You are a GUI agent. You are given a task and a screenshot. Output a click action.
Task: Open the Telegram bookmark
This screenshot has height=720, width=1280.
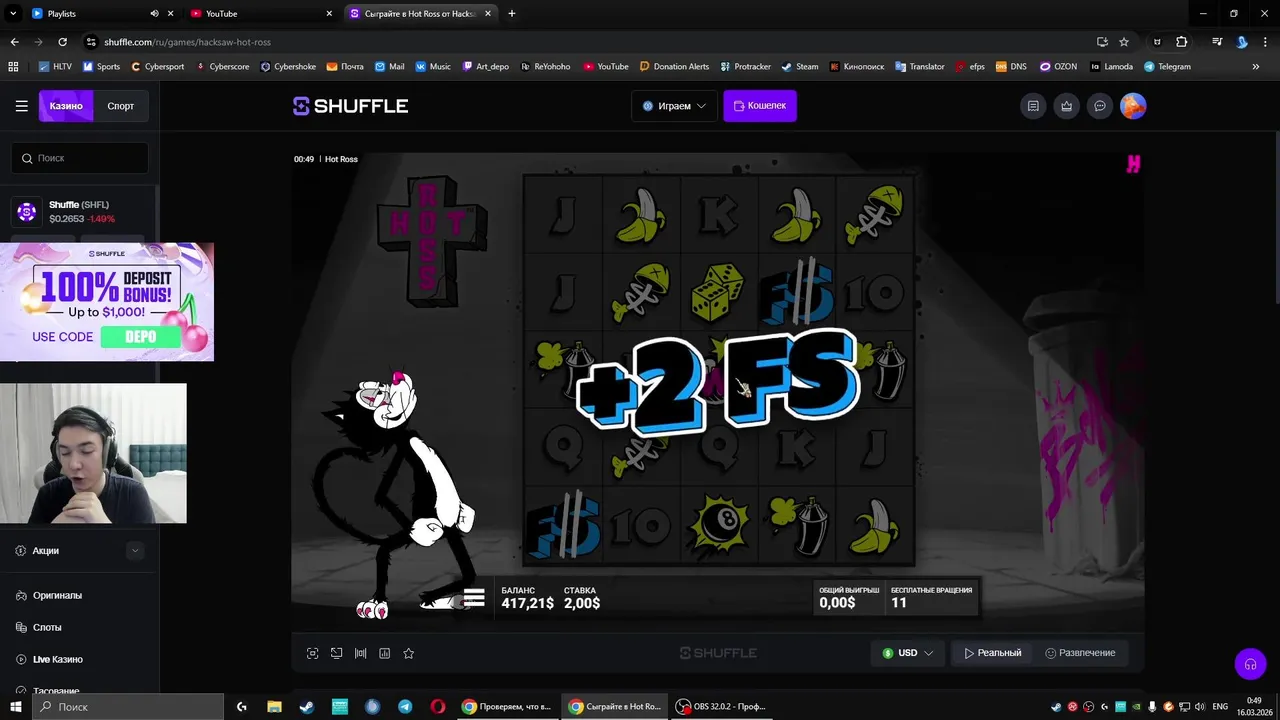point(1167,66)
